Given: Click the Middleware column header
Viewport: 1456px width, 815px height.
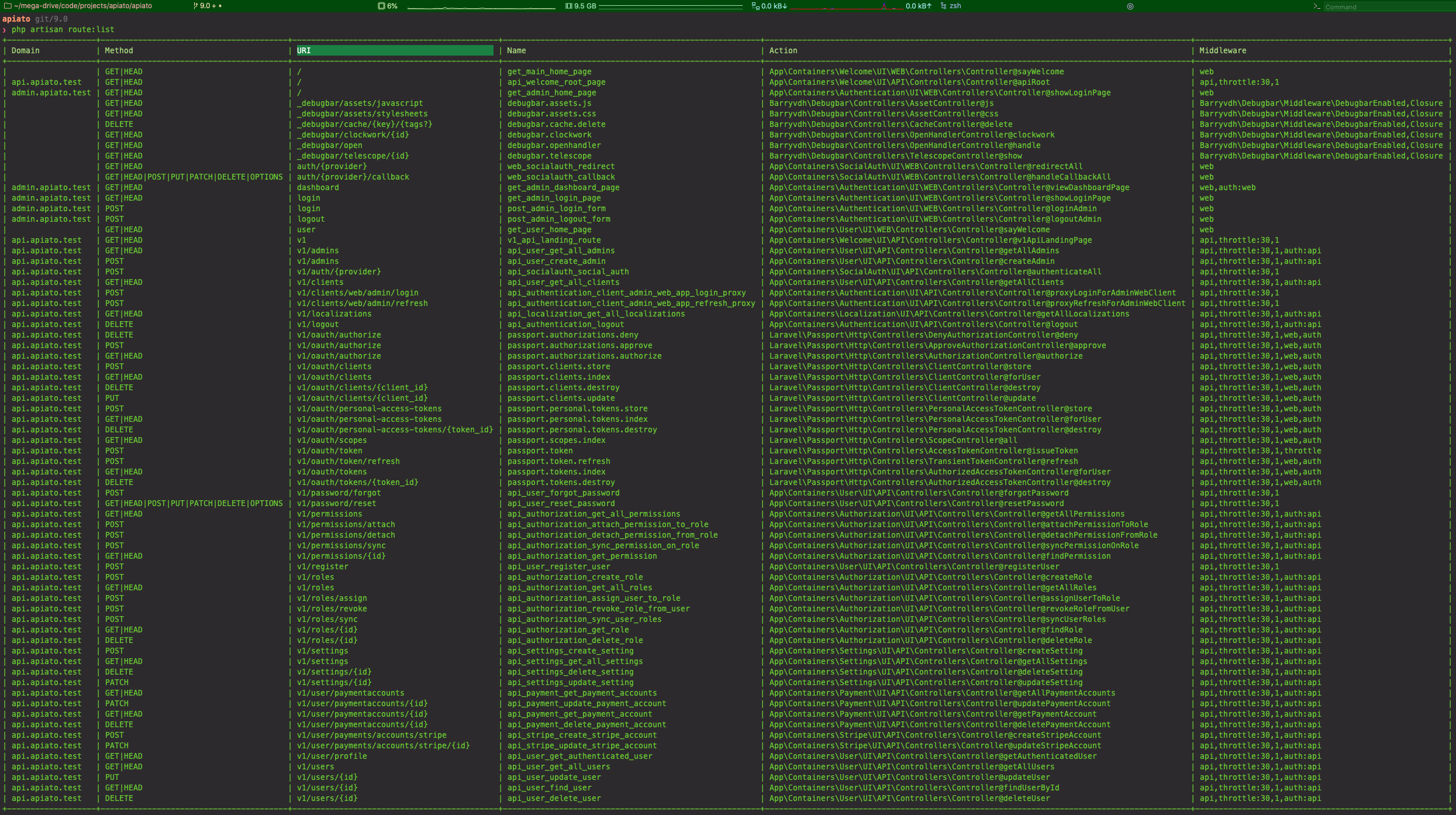Looking at the screenshot, I should click(1222, 51).
